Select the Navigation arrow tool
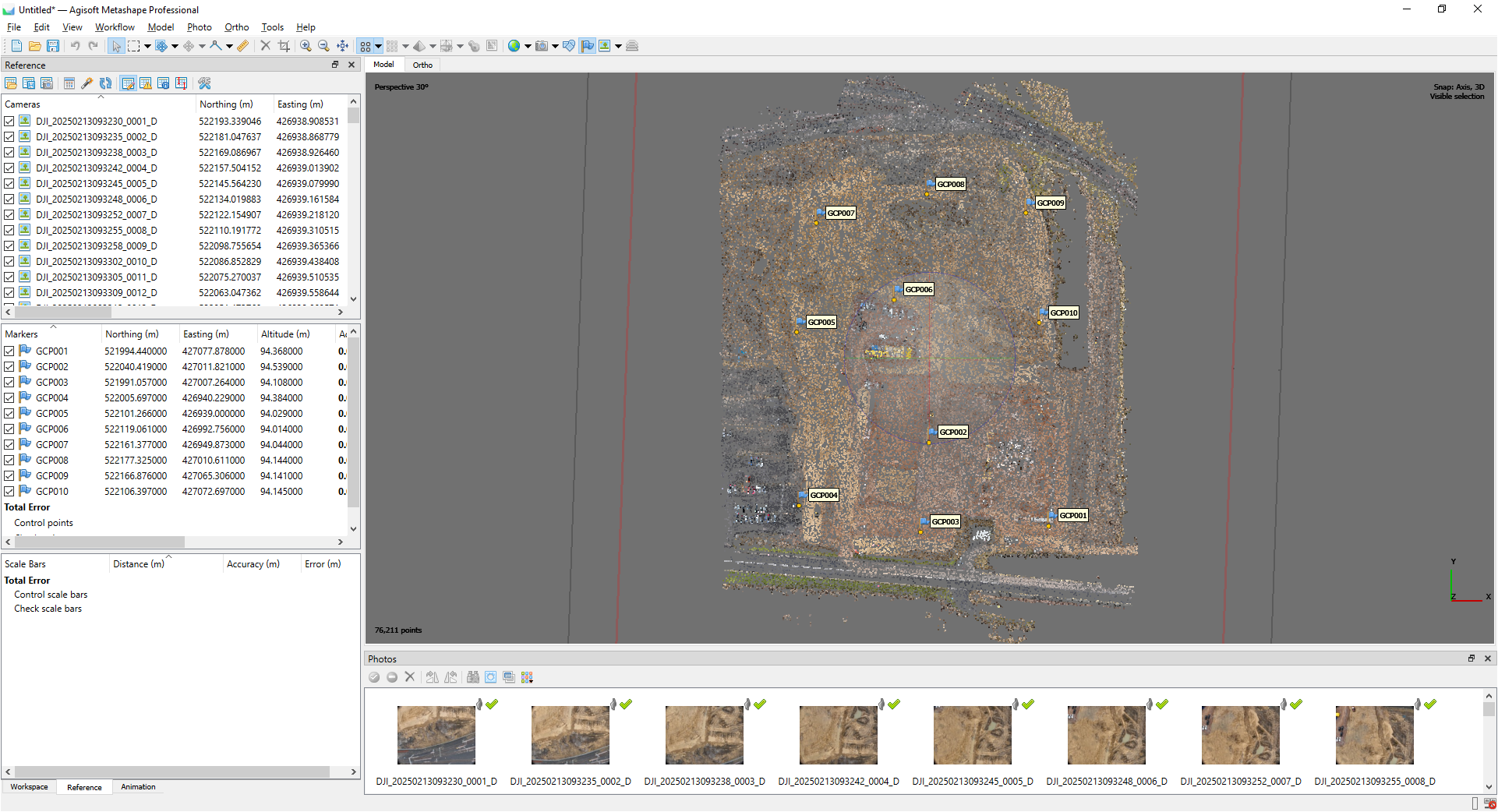This screenshot has height=812, width=1498. (x=116, y=46)
